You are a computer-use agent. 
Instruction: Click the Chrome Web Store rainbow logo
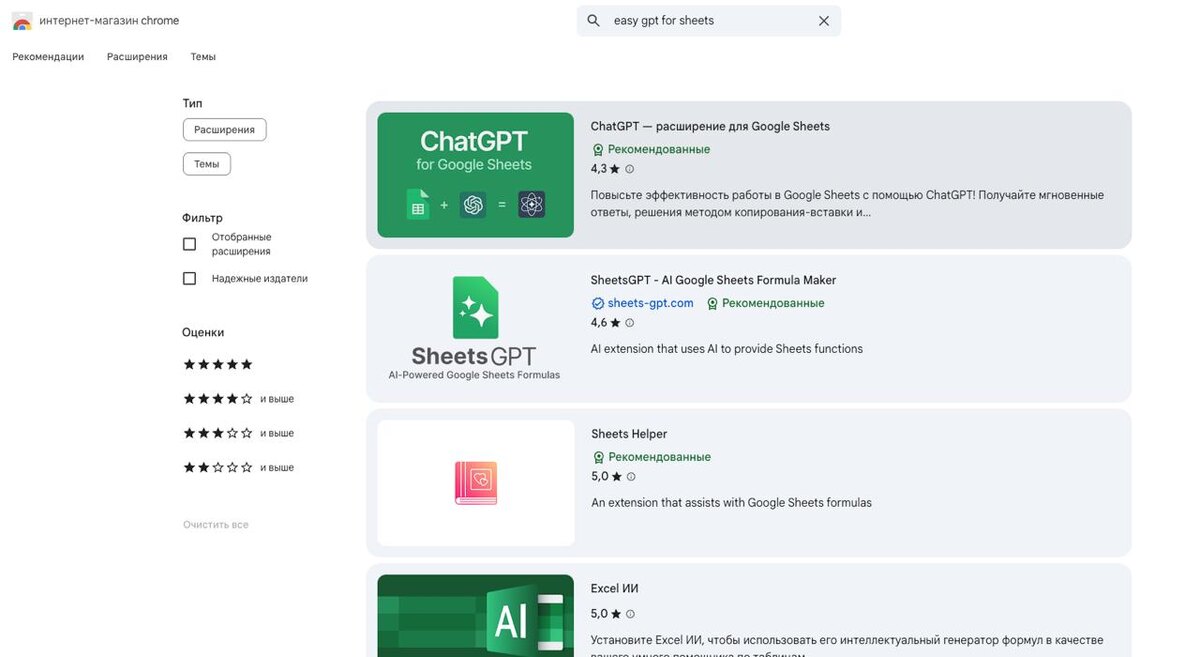coord(22,21)
